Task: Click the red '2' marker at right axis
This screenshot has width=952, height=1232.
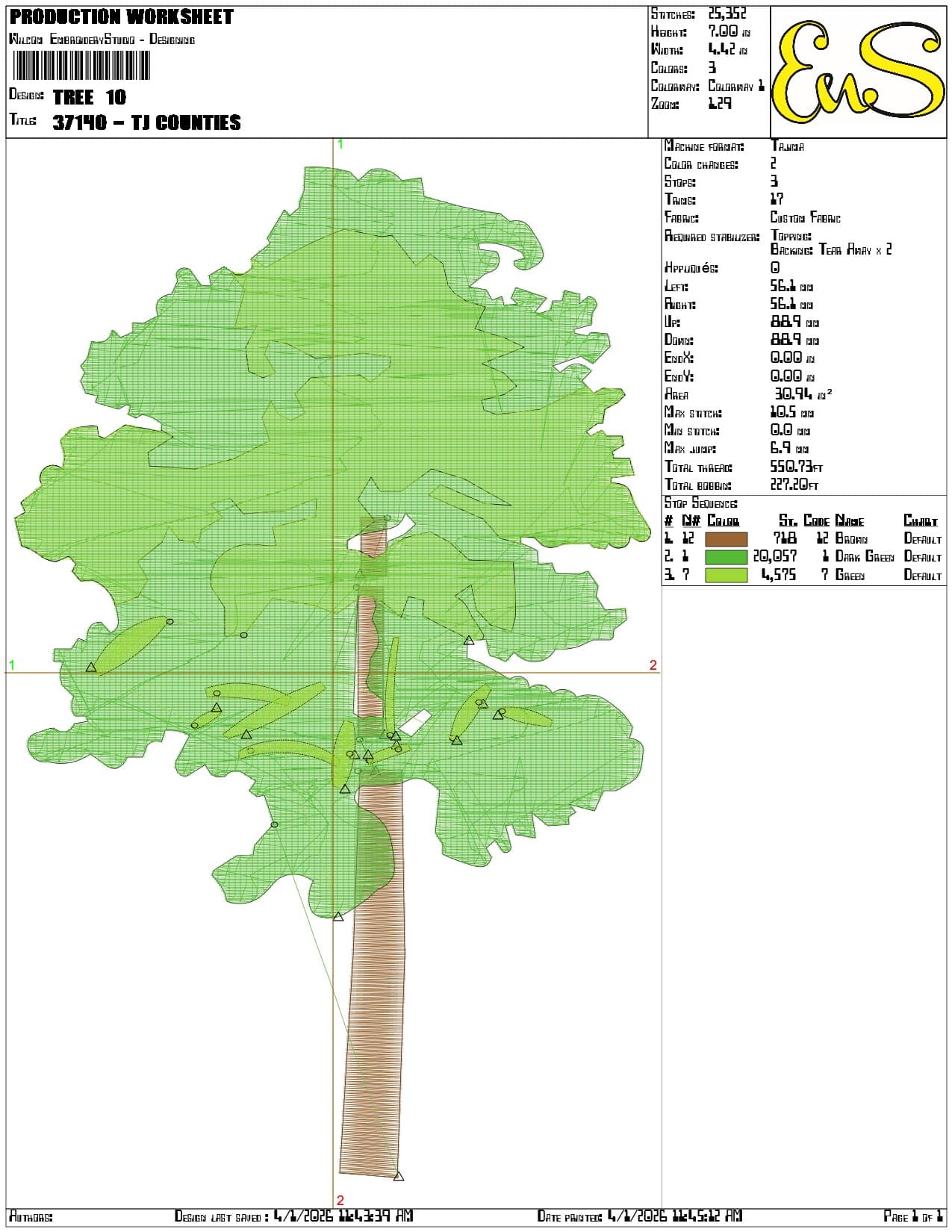Action: [x=653, y=665]
